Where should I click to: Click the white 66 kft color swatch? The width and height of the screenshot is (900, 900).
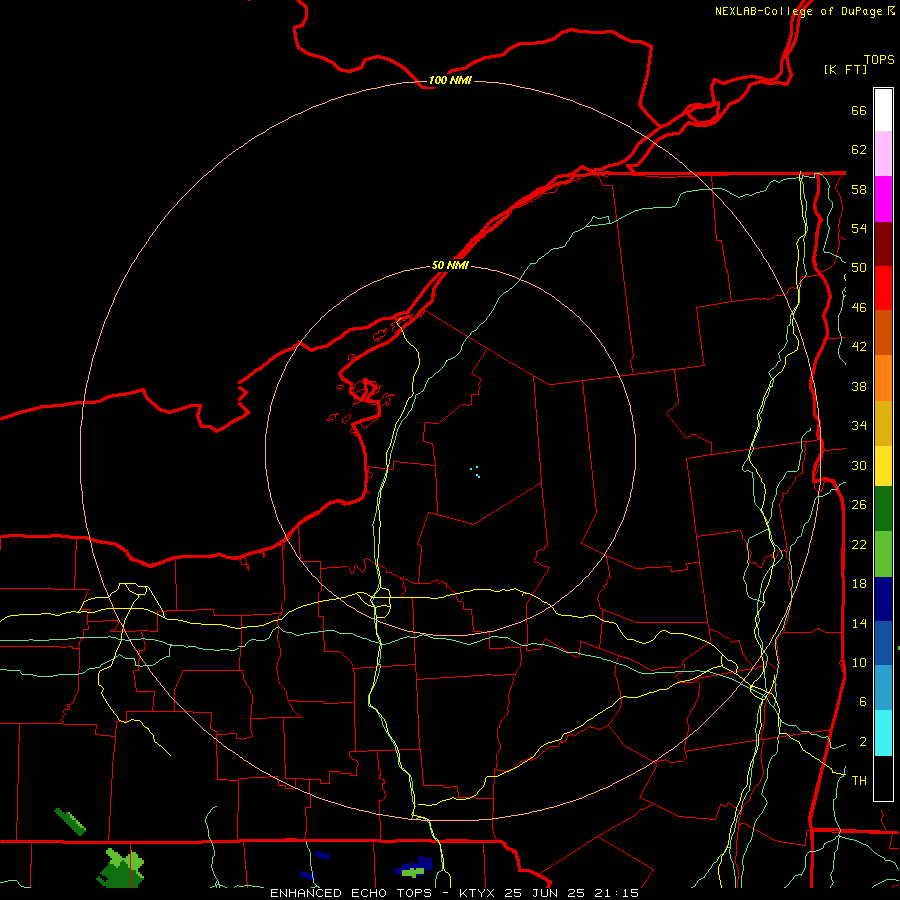[x=883, y=110]
